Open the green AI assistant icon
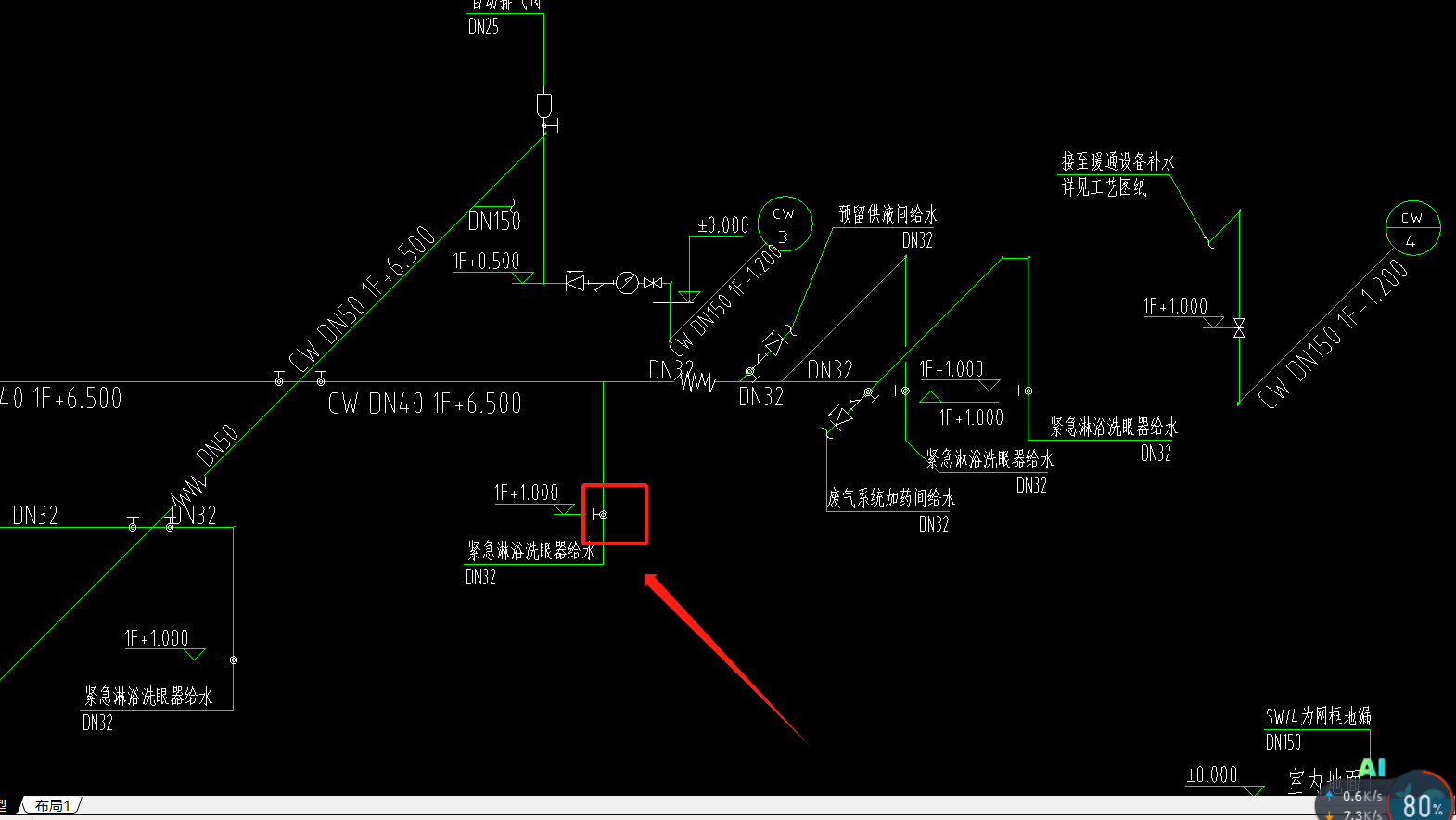The image size is (1456, 820). point(1373,767)
